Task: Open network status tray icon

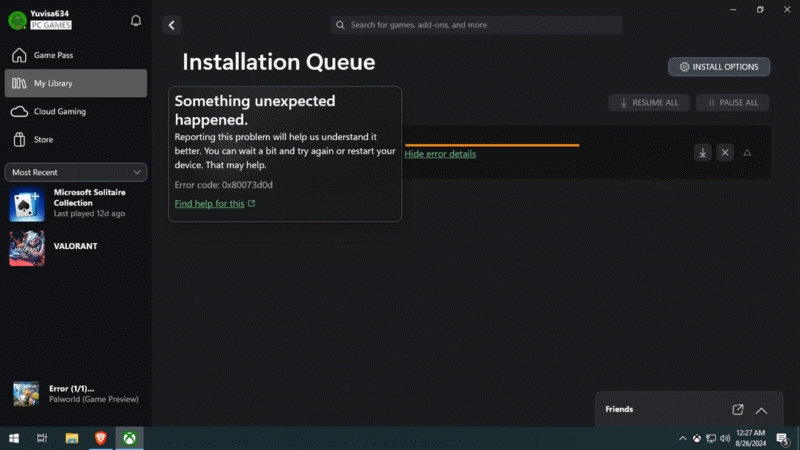Action: 711,439
